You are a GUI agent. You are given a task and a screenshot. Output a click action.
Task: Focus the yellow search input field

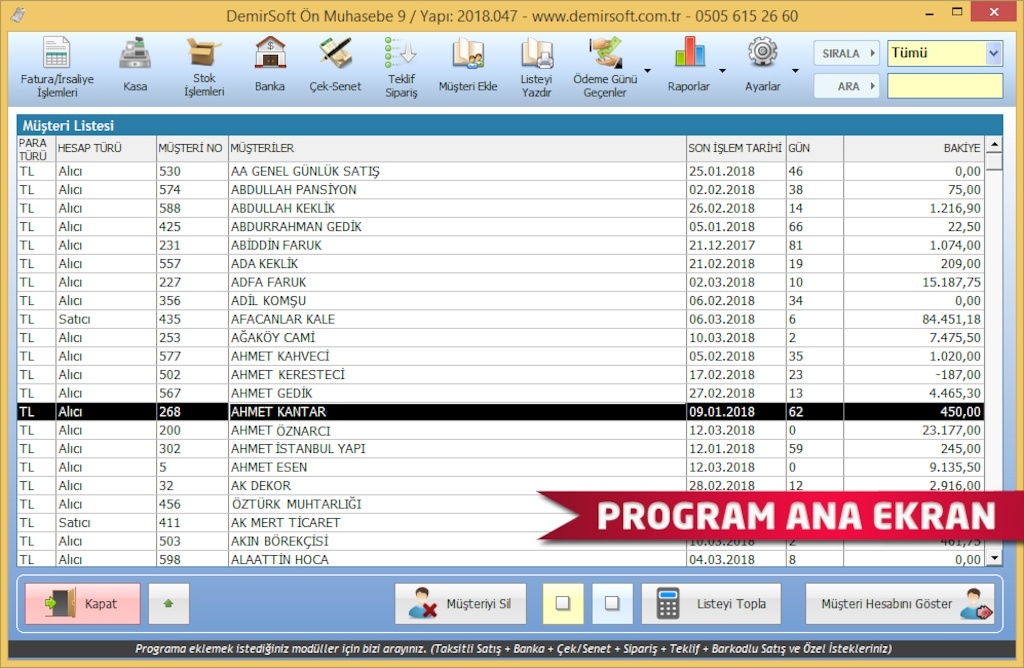click(x=944, y=86)
